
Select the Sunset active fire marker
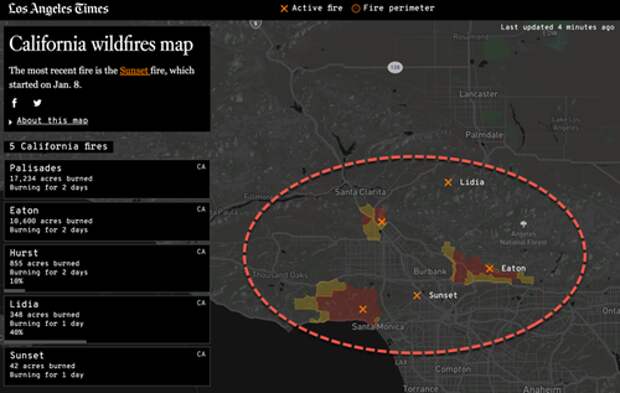pos(417,296)
